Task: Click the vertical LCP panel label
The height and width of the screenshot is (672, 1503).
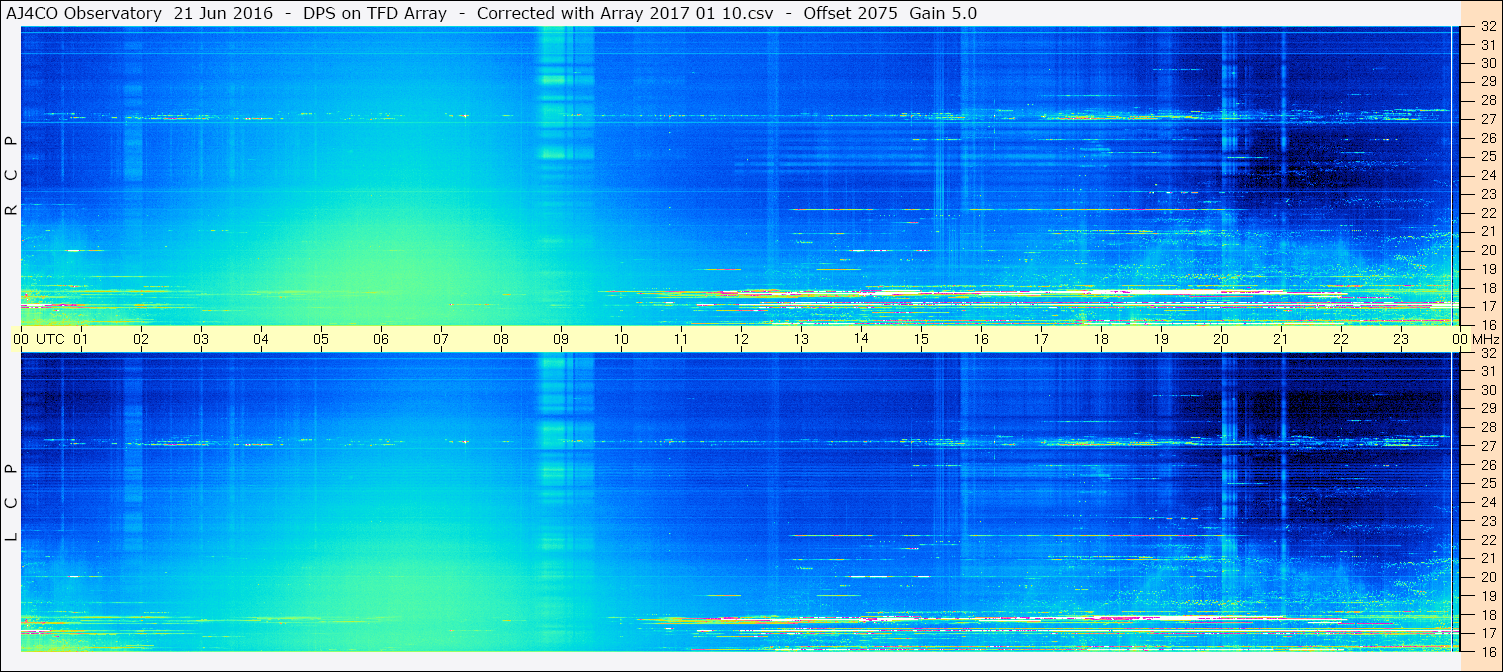Action: click(x=11, y=503)
